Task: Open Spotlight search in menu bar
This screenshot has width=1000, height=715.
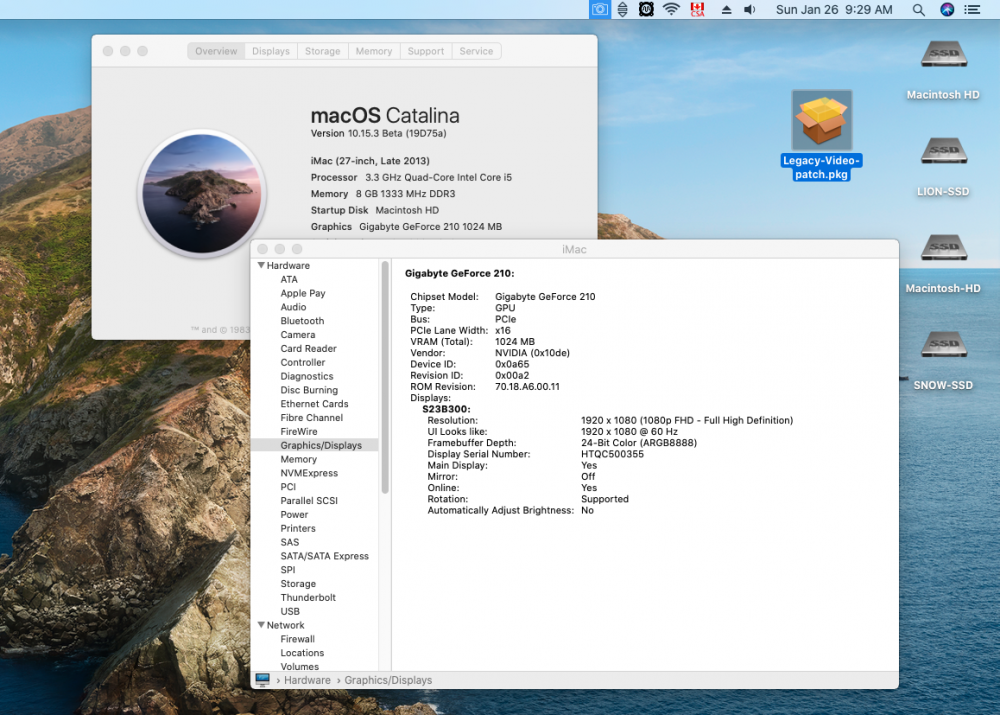Action: 918,10
